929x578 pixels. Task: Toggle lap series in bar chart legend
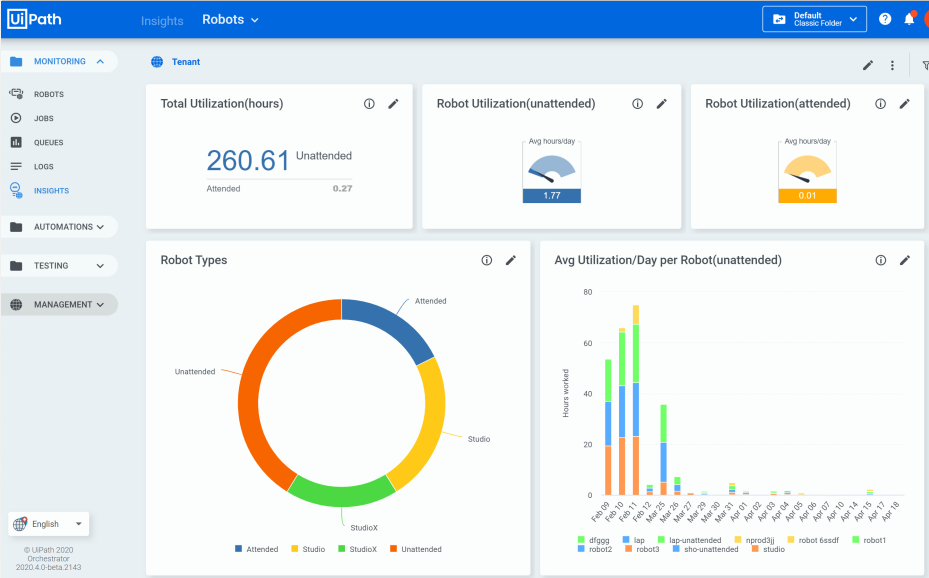633,540
